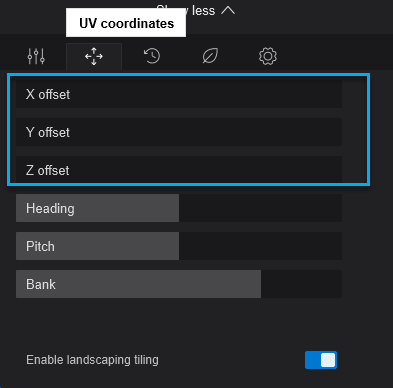Click the UV coordinates tooltip label
This screenshot has height=388, width=393.
pos(126,23)
